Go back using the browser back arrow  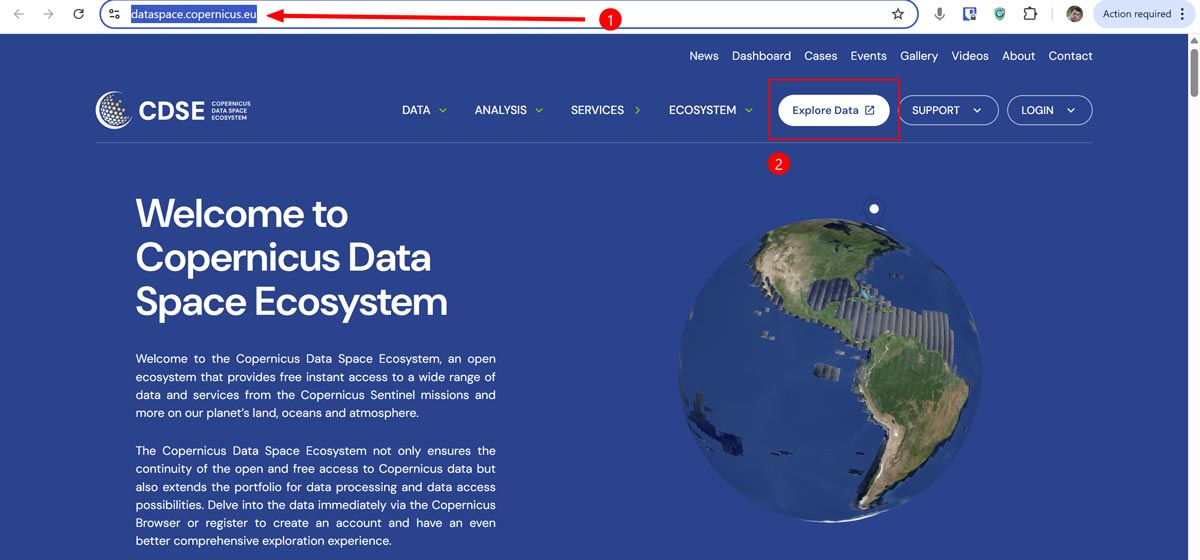point(18,14)
